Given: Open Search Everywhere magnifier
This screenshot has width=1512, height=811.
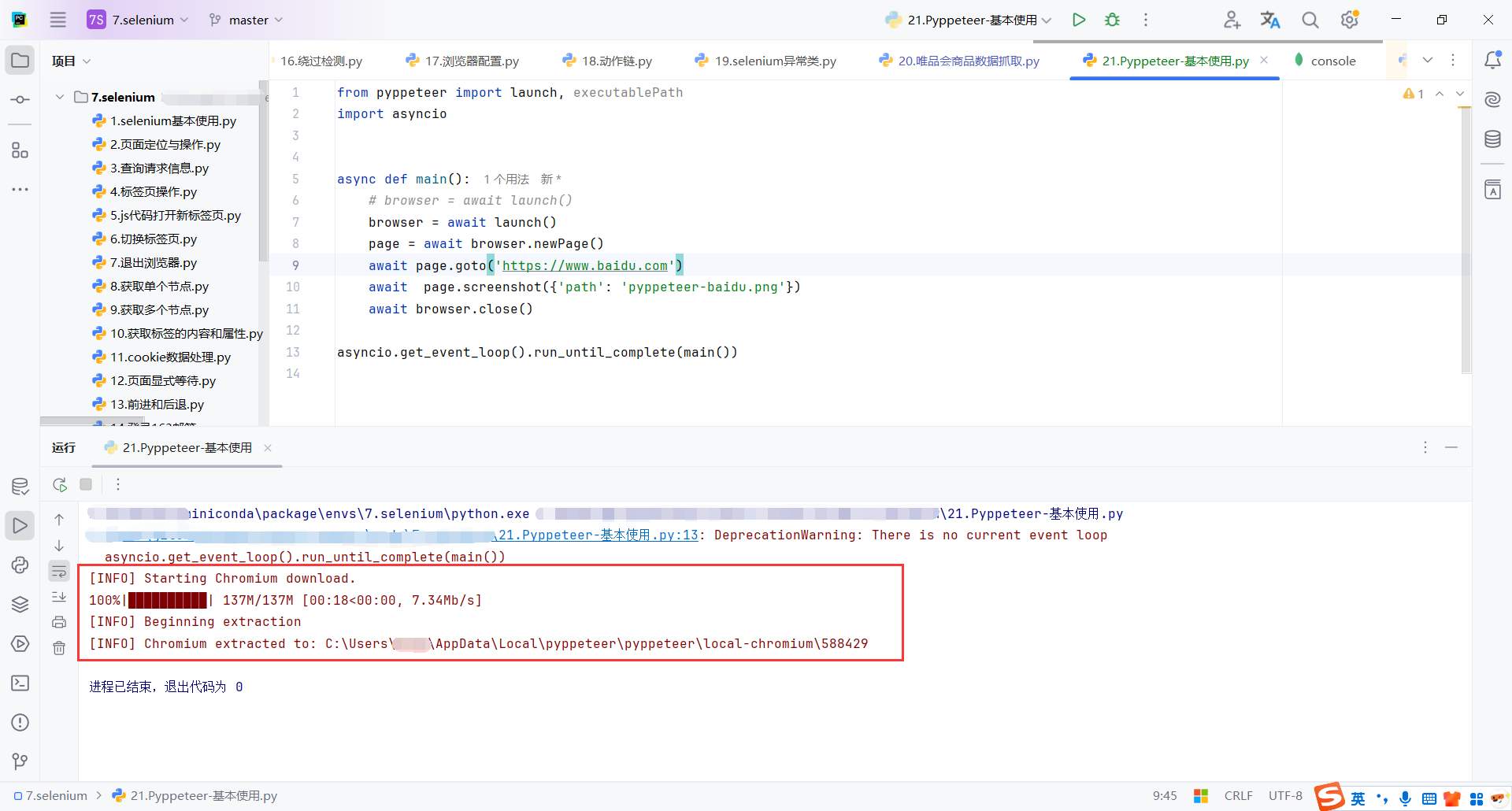Looking at the screenshot, I should [1310, 20].
